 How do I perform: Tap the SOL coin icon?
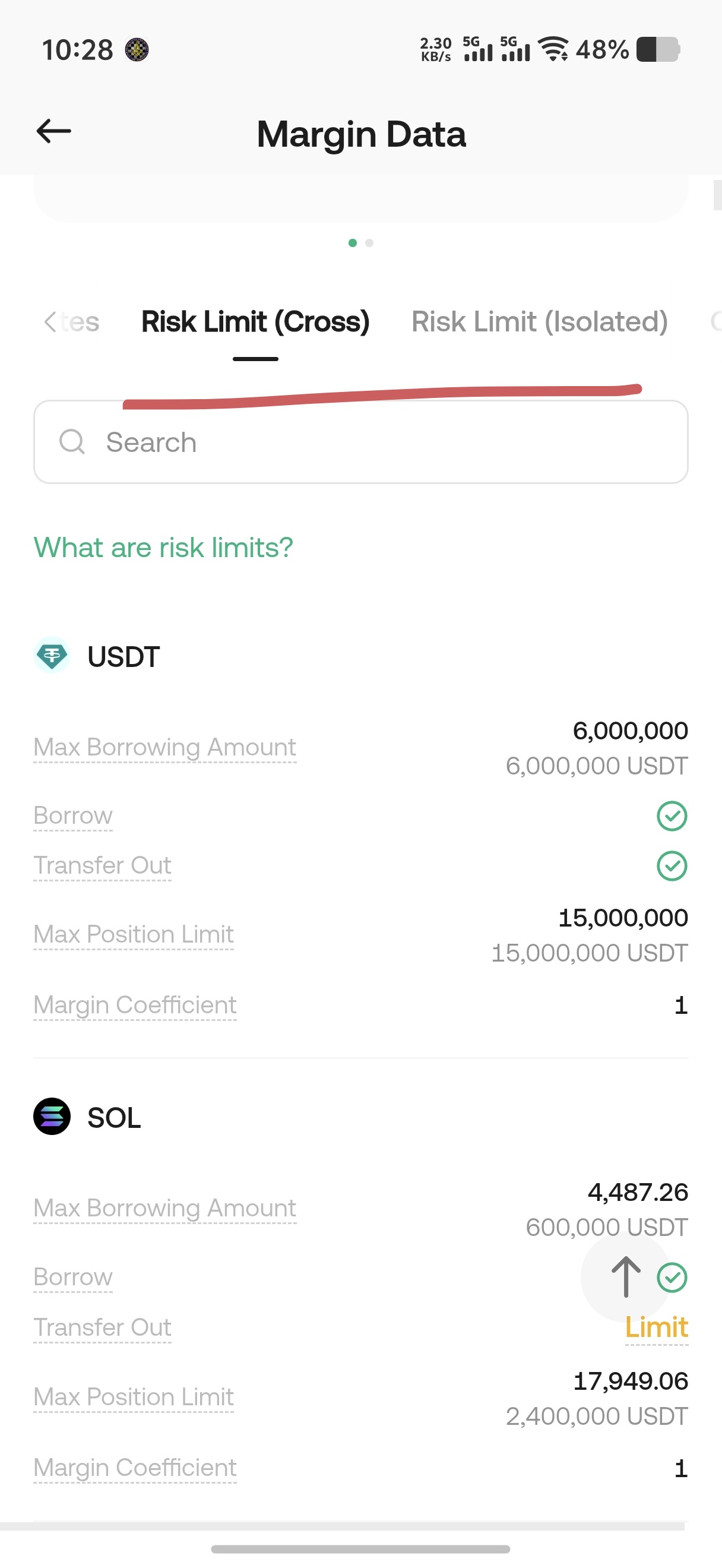click(52, 1117)
